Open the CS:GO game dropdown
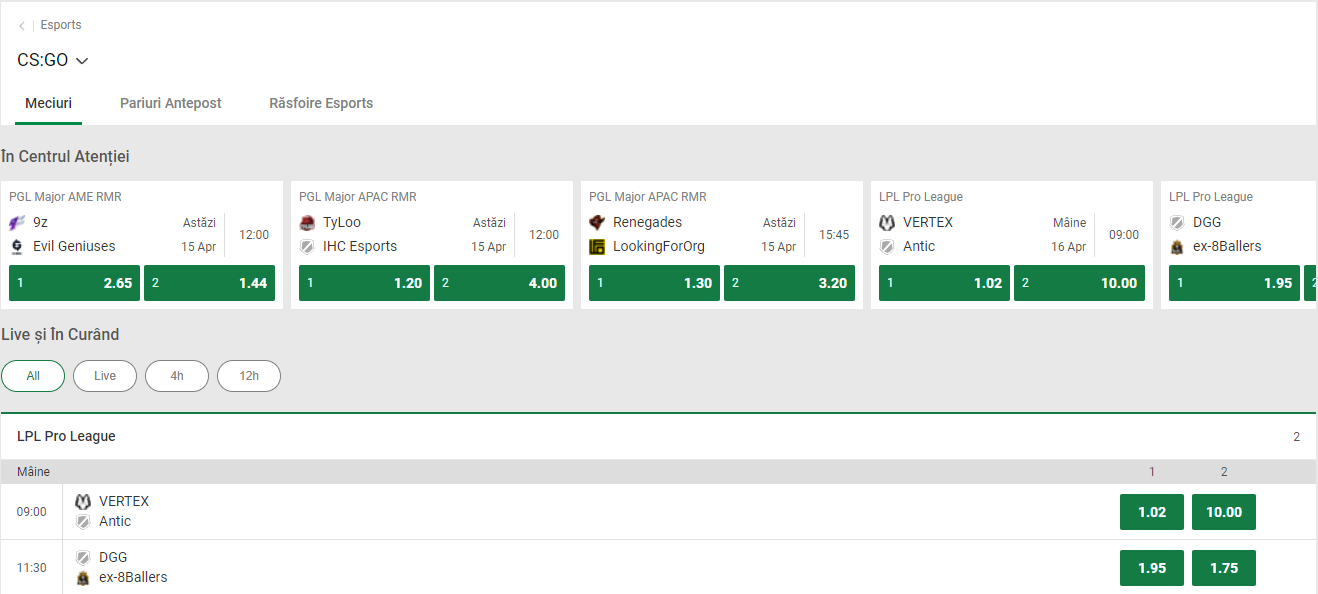Image resolution: width=1318 pixels, height=594 pixels. click(53, 60)
